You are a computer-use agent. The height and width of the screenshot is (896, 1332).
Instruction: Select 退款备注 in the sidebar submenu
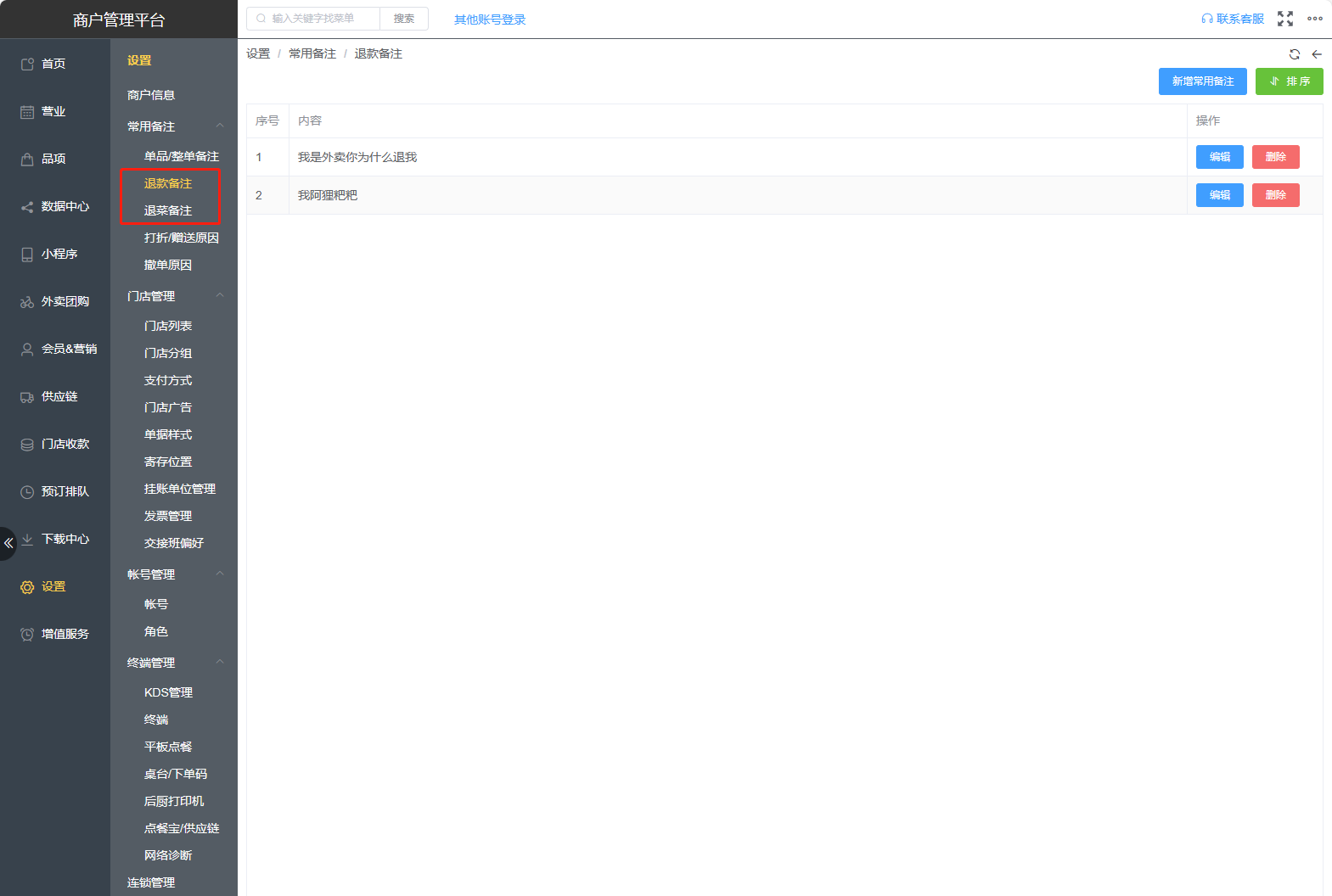(x=168, y=183)
